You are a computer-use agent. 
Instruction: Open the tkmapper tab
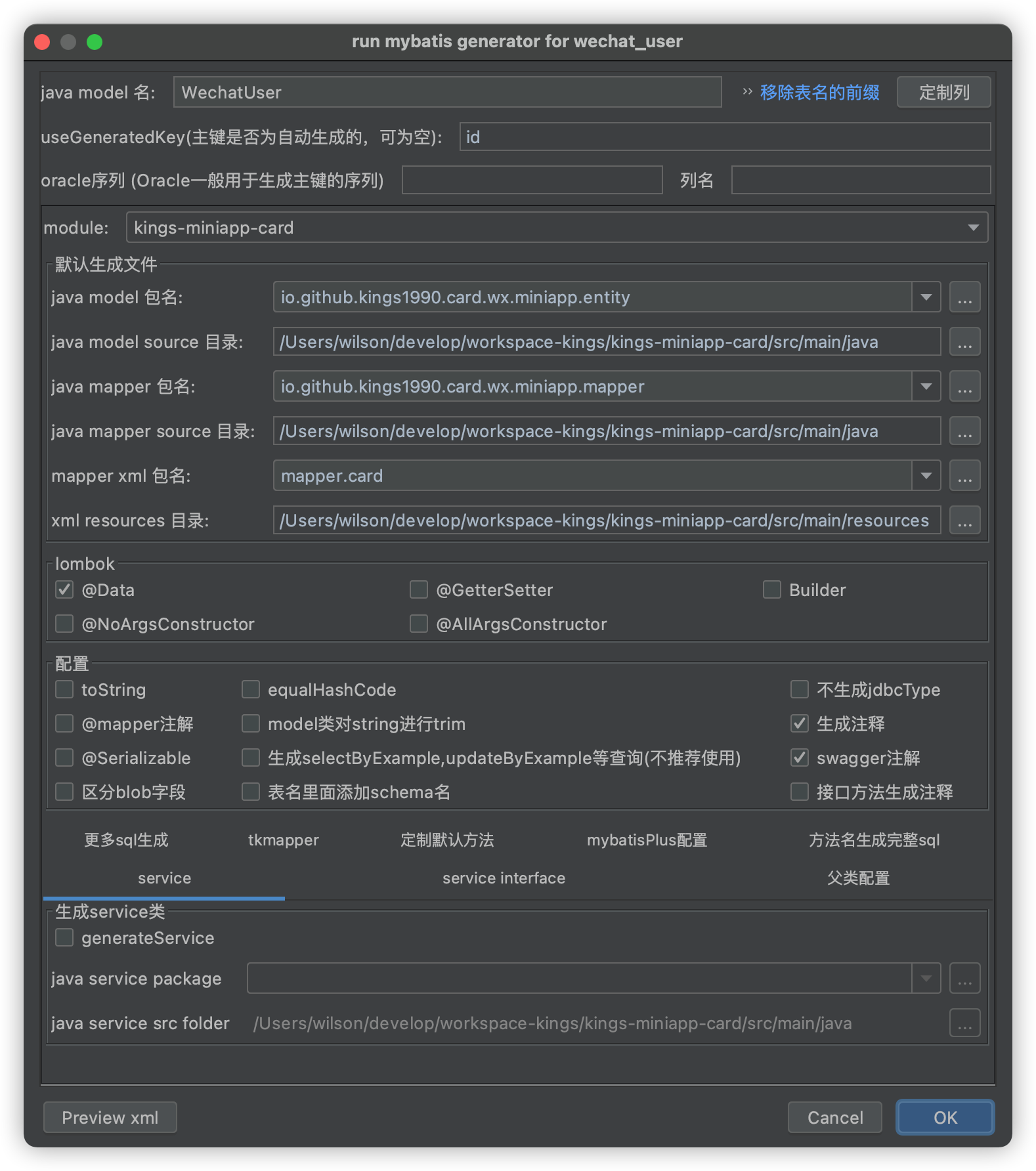284,840
